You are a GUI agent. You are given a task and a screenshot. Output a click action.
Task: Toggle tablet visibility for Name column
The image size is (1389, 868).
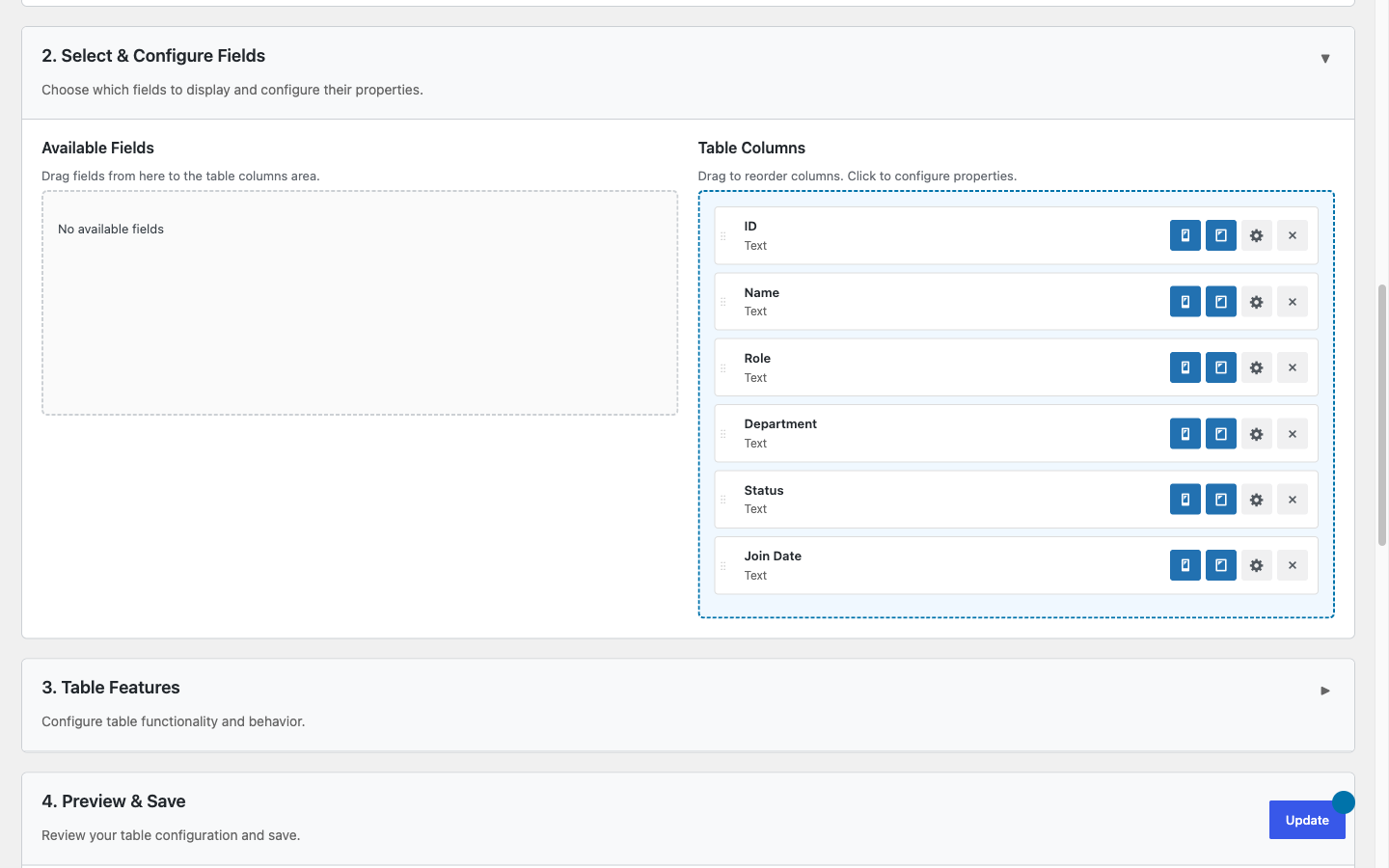point(1220,302)
